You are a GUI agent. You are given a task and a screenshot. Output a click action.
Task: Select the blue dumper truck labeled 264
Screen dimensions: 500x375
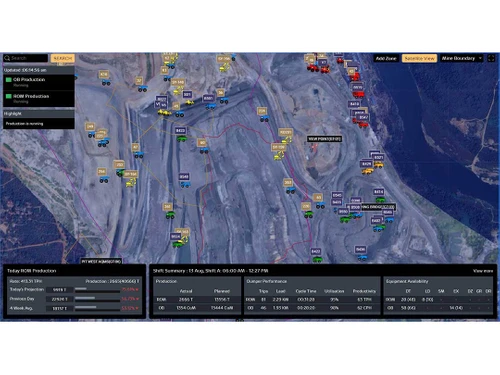(x=104, y=180)
